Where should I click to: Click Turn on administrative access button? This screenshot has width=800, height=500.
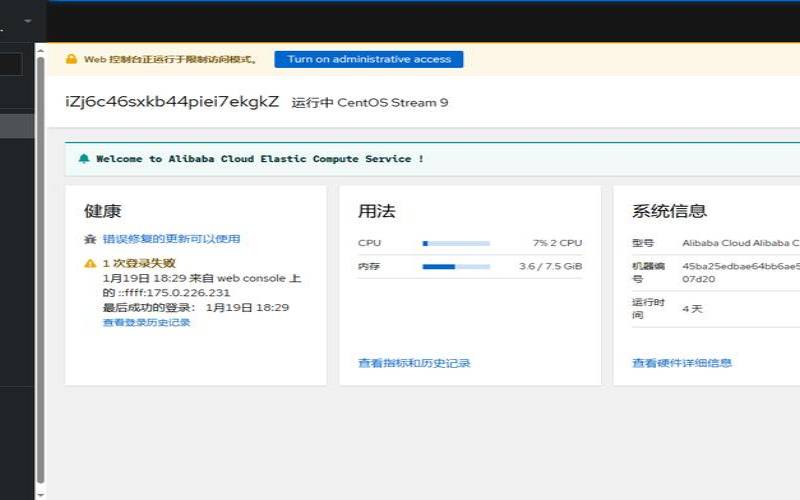tap(369, 59)
